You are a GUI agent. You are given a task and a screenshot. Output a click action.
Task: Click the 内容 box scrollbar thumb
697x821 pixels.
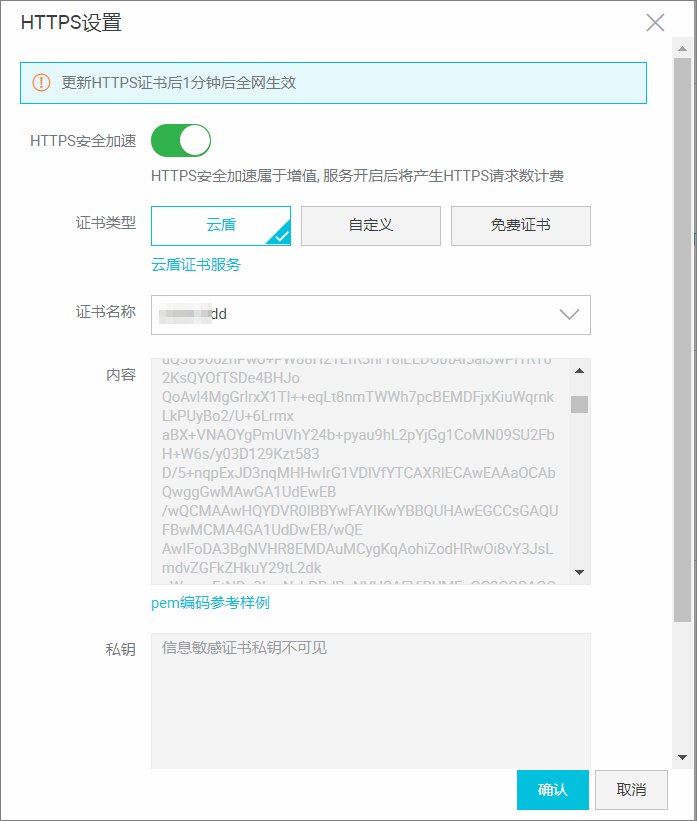579,404
